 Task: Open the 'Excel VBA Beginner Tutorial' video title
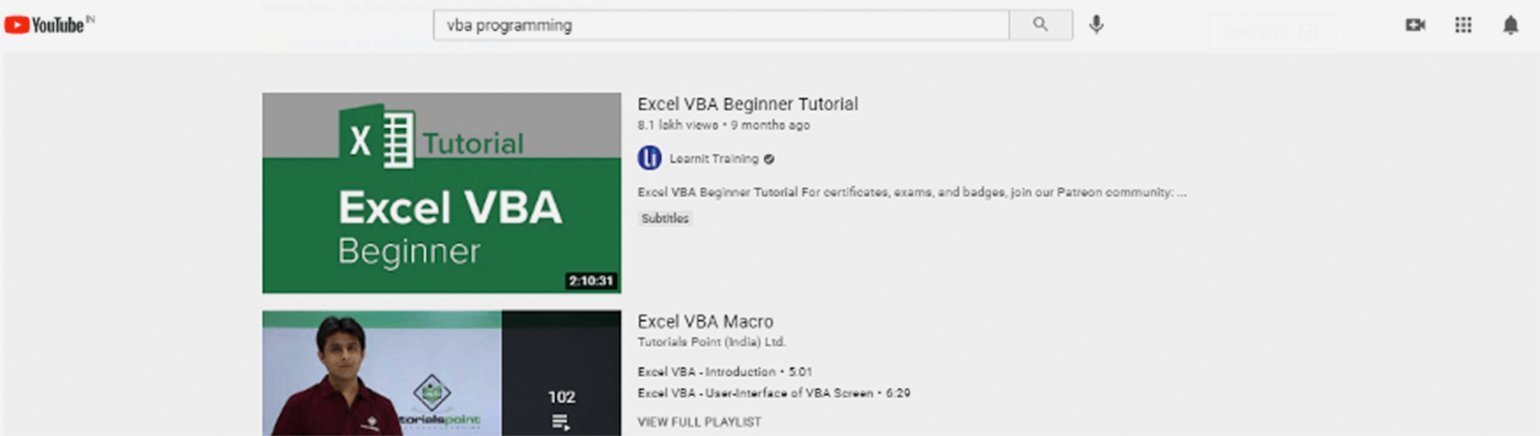click(x=748, y=104)
